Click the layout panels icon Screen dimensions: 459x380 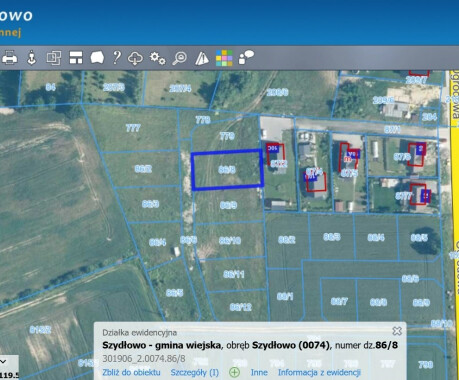click(x=76, y=58)
